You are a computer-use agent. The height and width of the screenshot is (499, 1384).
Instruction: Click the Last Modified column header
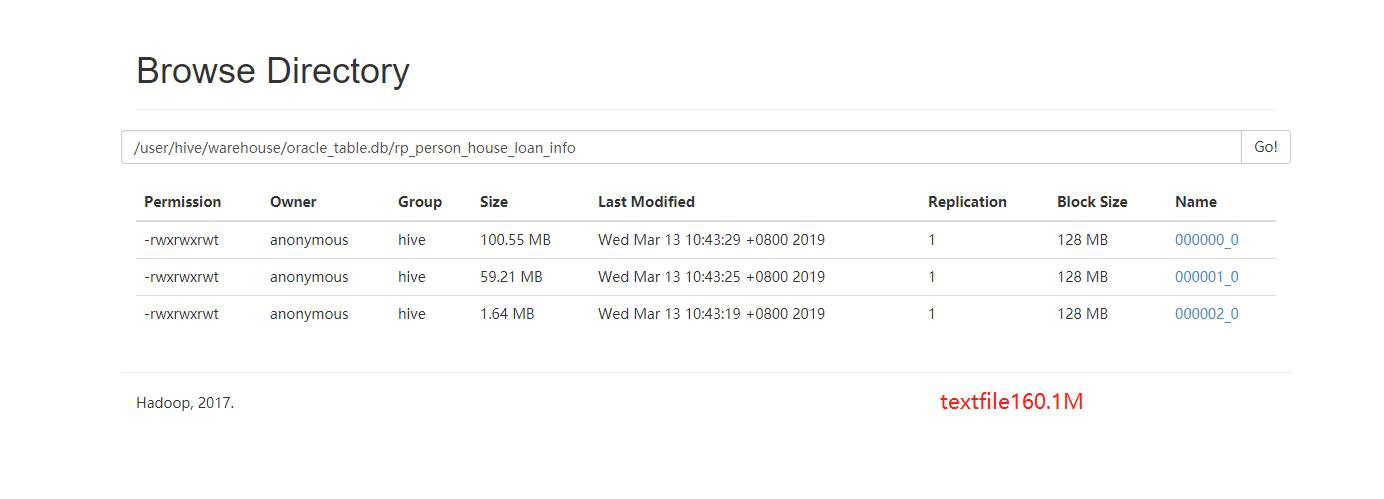[x=646, y=202]
